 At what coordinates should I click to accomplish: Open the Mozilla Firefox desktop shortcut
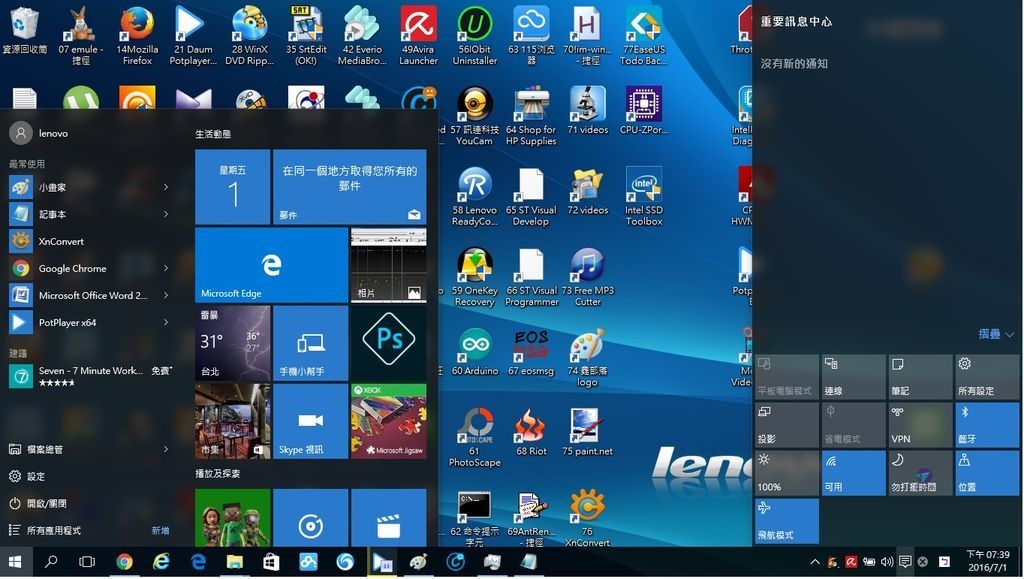tap(137, 36)
